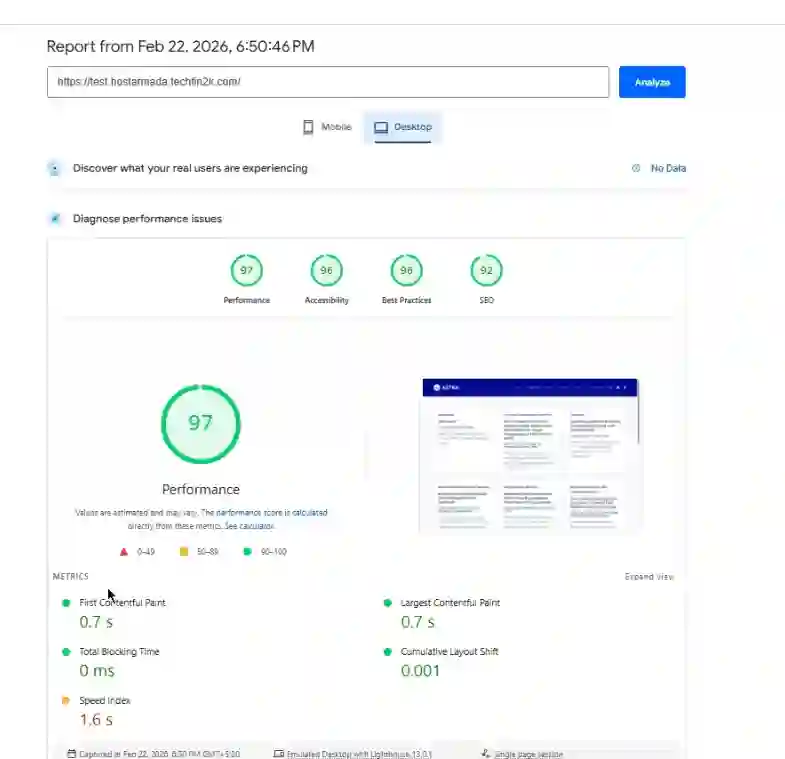
Task: Click Discover what your real users are experiencing
Action: coord(190,169)
